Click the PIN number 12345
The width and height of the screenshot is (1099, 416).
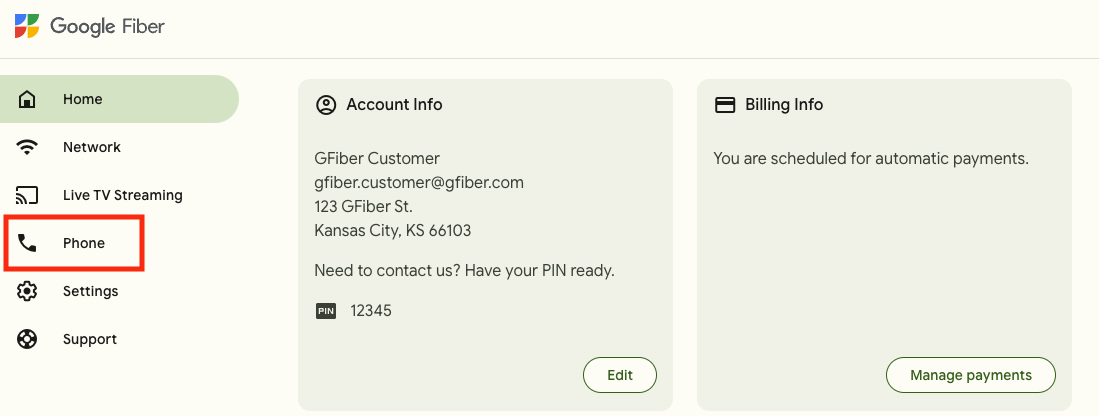coord(371,311)
